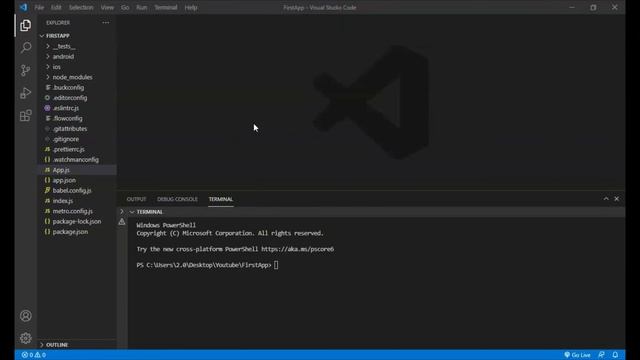Open the Edit menu

point(56,7)
